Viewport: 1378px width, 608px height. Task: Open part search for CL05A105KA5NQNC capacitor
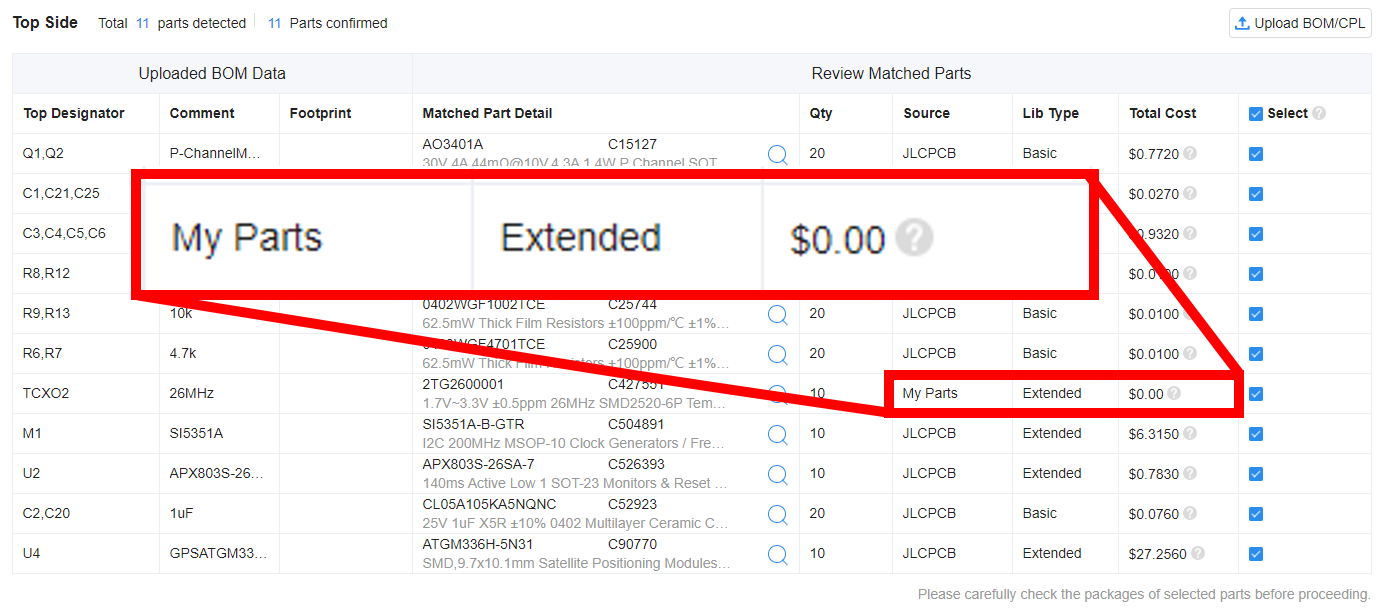coord(777,514)
